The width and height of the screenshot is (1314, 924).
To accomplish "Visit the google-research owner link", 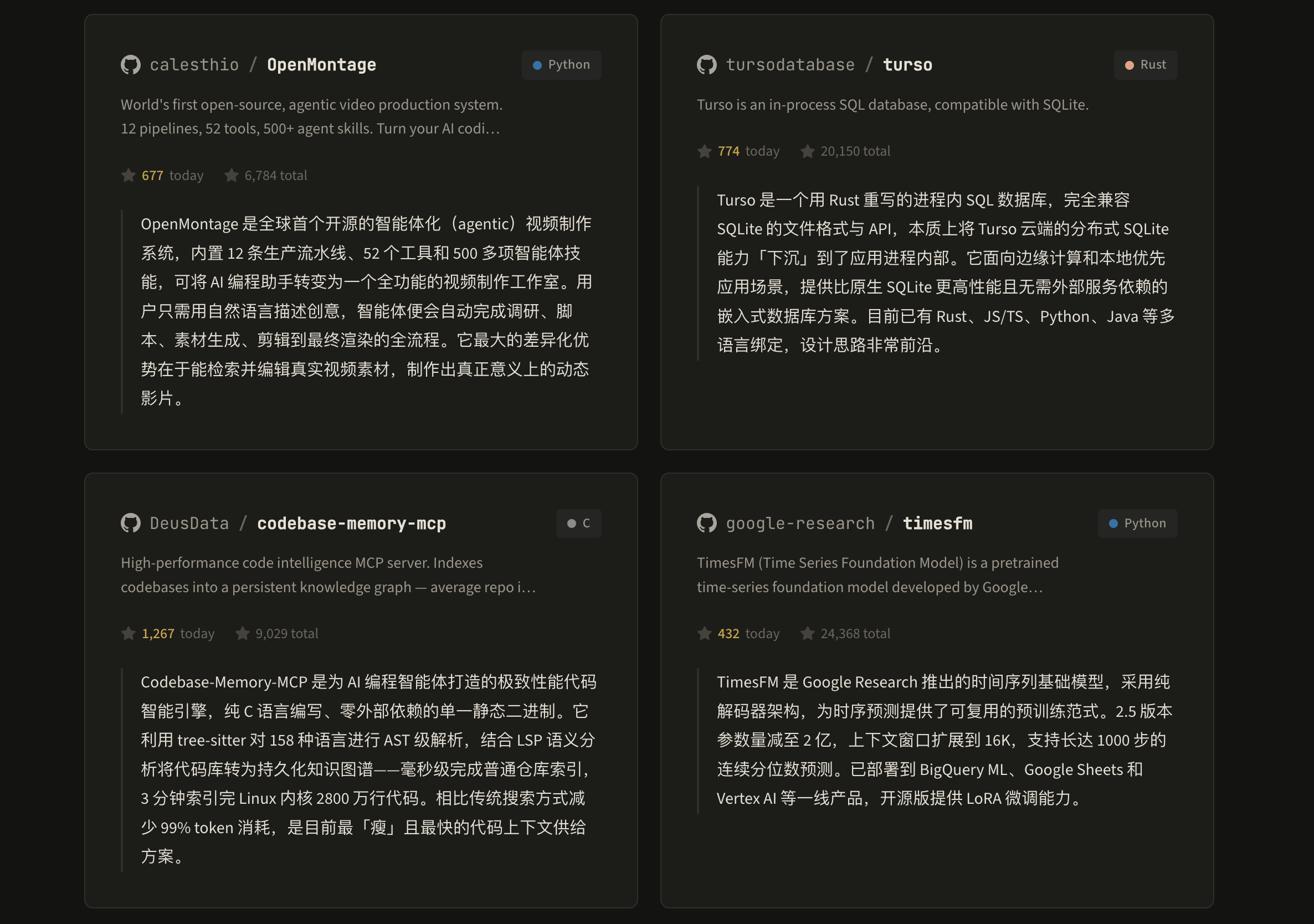I will (x=800, y=523).
